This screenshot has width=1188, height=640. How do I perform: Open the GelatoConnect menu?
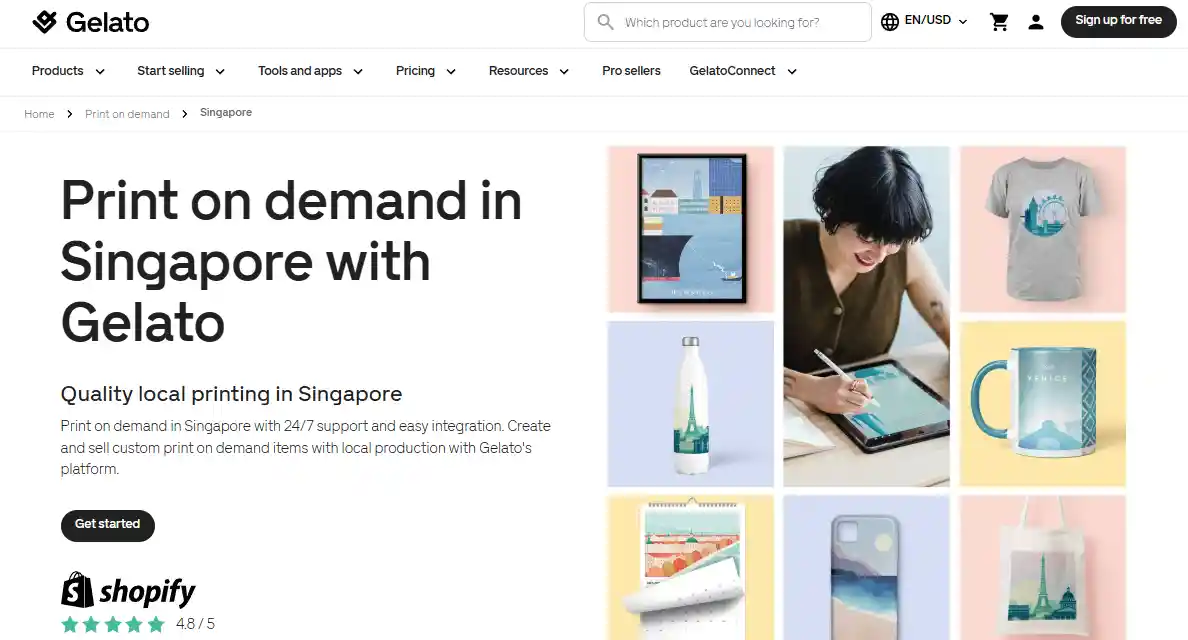point(743,71)
